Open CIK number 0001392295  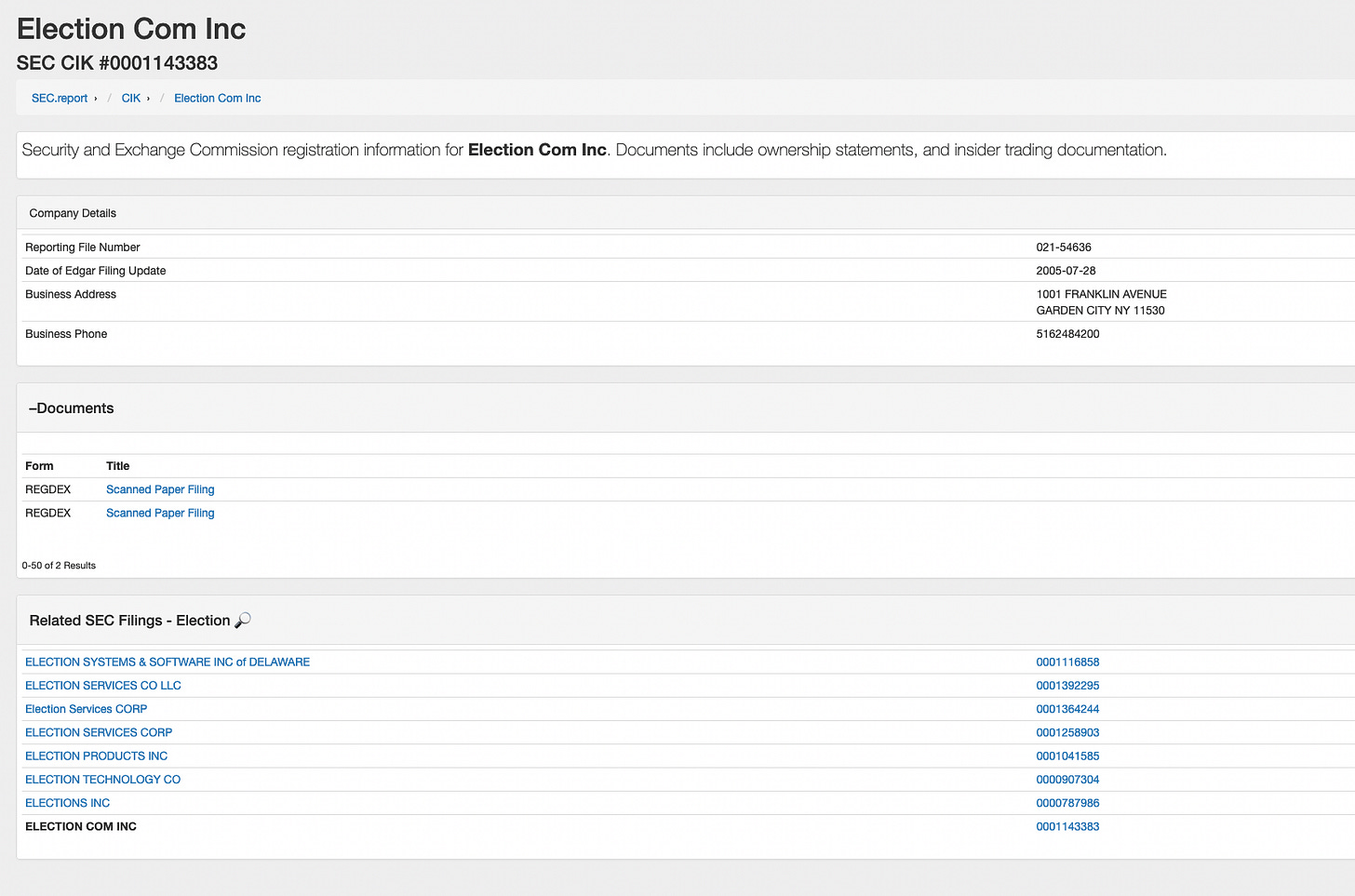click(1067, 686)
